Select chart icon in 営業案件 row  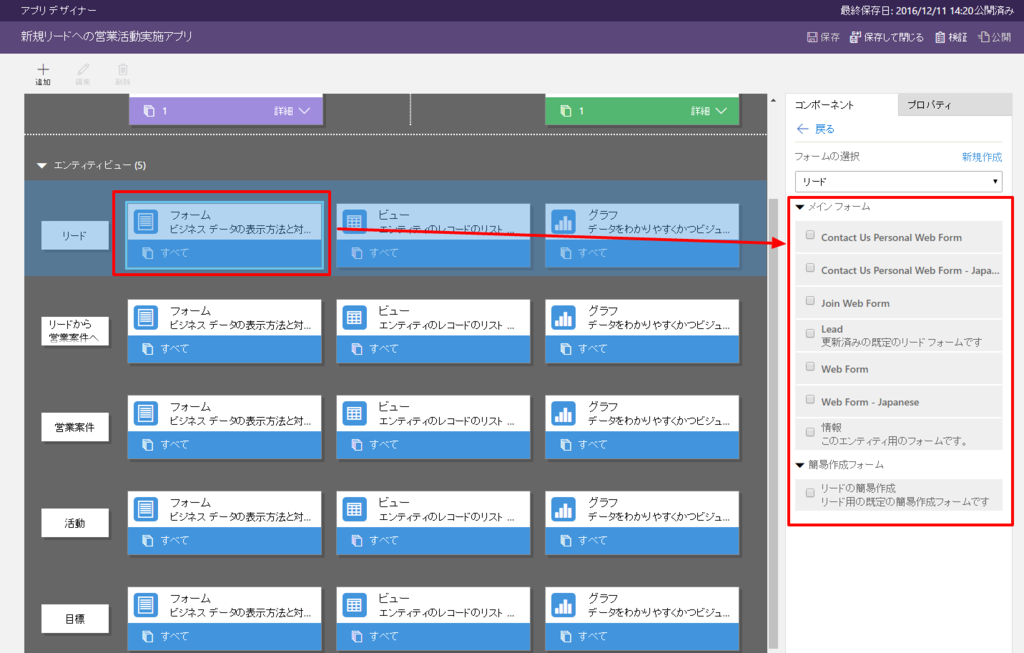[564, 413]
